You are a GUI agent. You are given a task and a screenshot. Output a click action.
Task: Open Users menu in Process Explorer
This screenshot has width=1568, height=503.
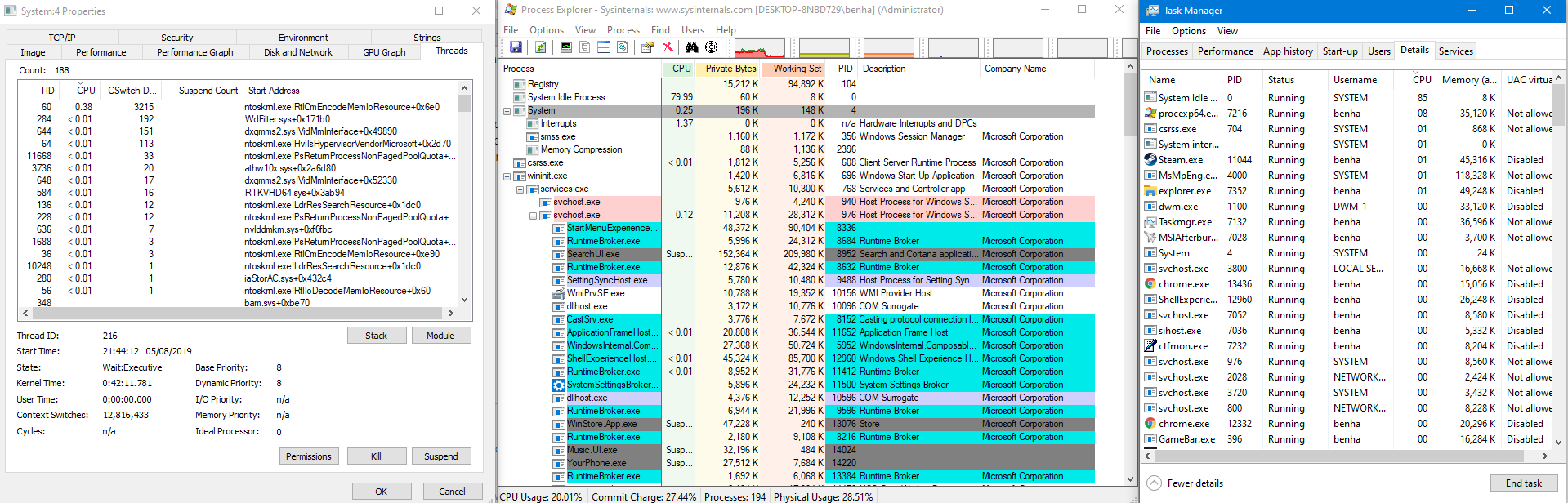coord(693,30)
